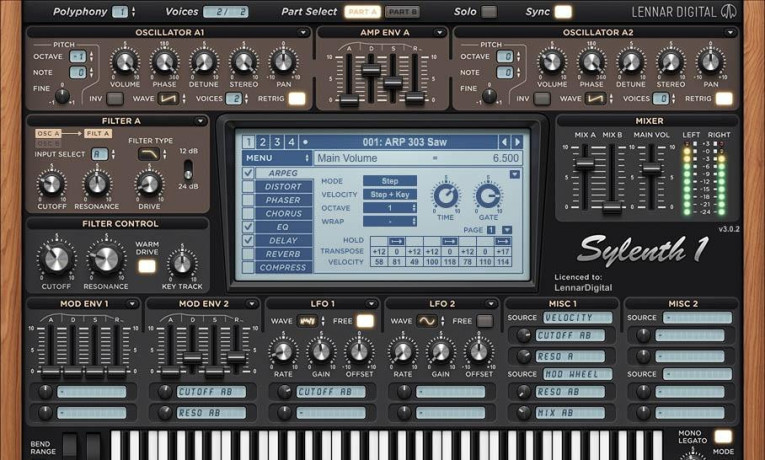This screenshot has width=765, height=460.
Task: Uncheck the EQ effect checkbox
Action: coord(248,227)
